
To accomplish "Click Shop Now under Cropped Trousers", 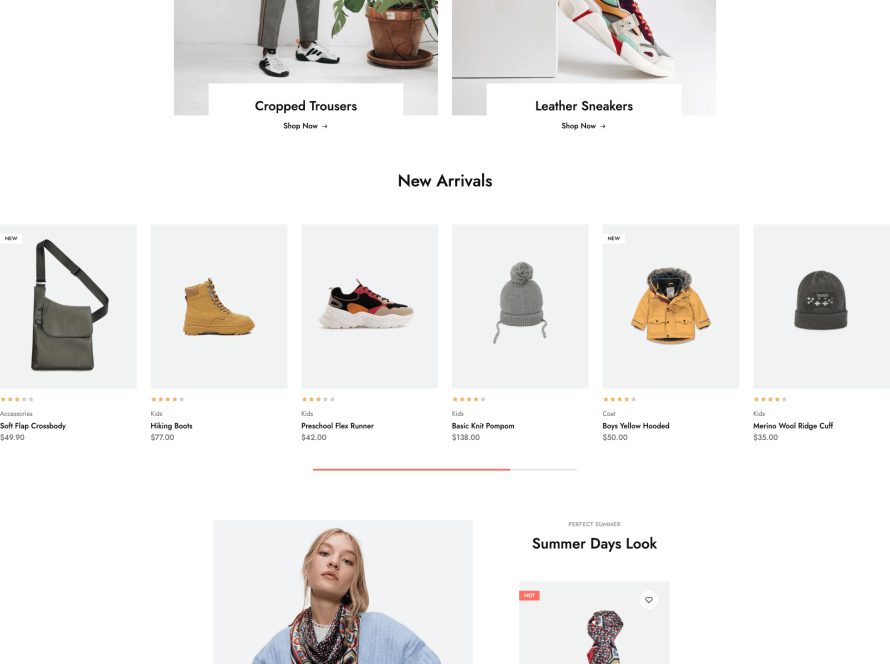I will [x=305, y=126].
